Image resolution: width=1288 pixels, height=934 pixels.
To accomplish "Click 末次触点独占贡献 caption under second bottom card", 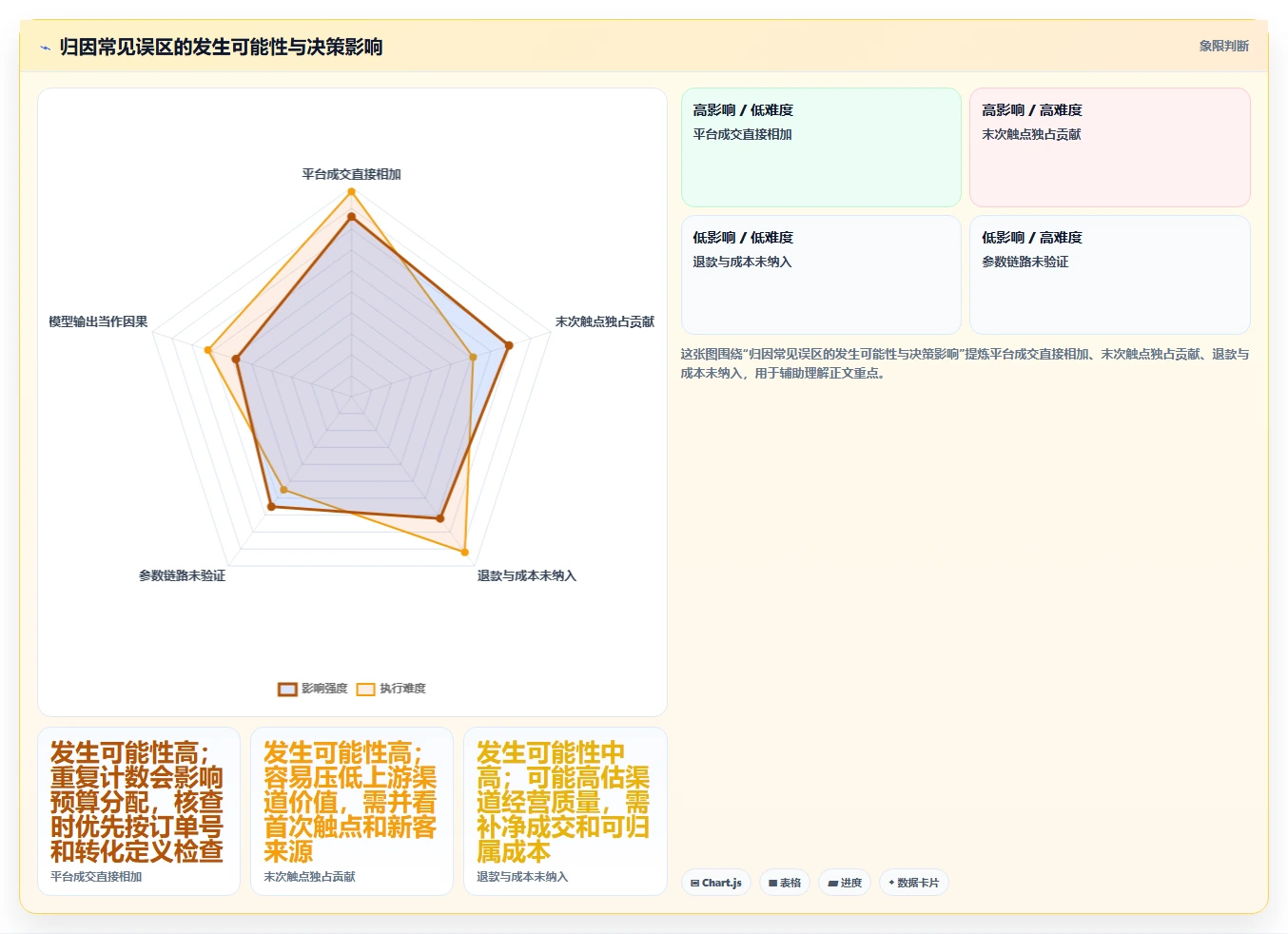I will [309, 877].
